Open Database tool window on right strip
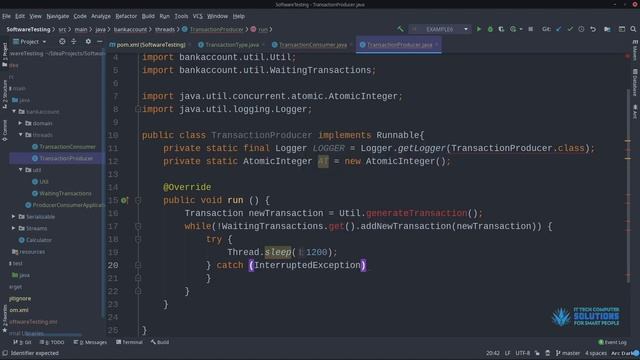This screenshot has width=640, height=360. 635,83
